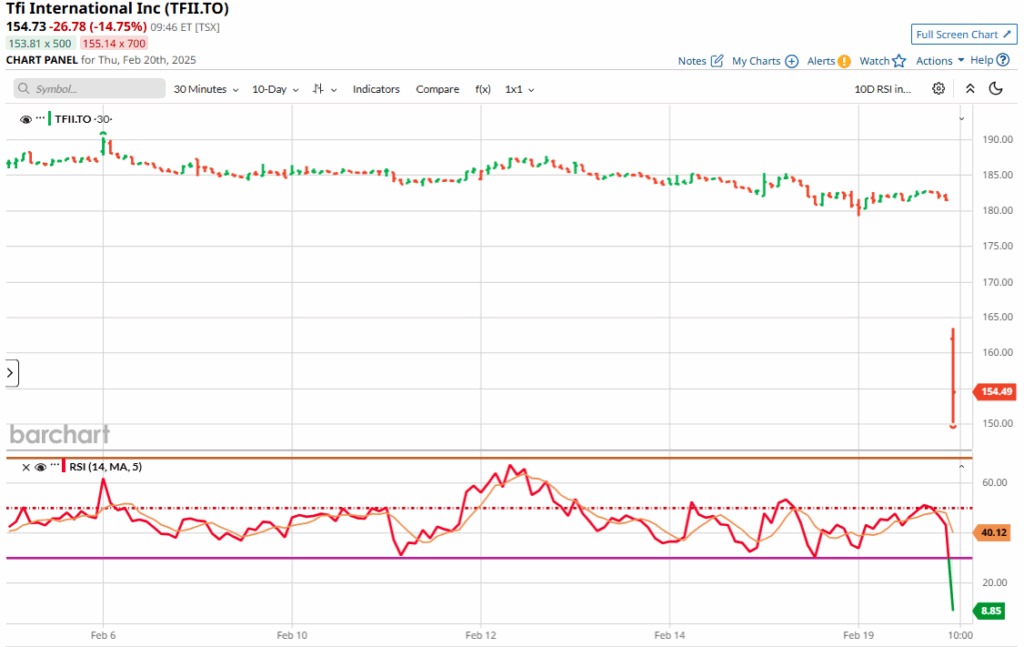Open the chart type bar-style dropdown
Viewport: 1024px width, 647px height.
pos(324,89)
